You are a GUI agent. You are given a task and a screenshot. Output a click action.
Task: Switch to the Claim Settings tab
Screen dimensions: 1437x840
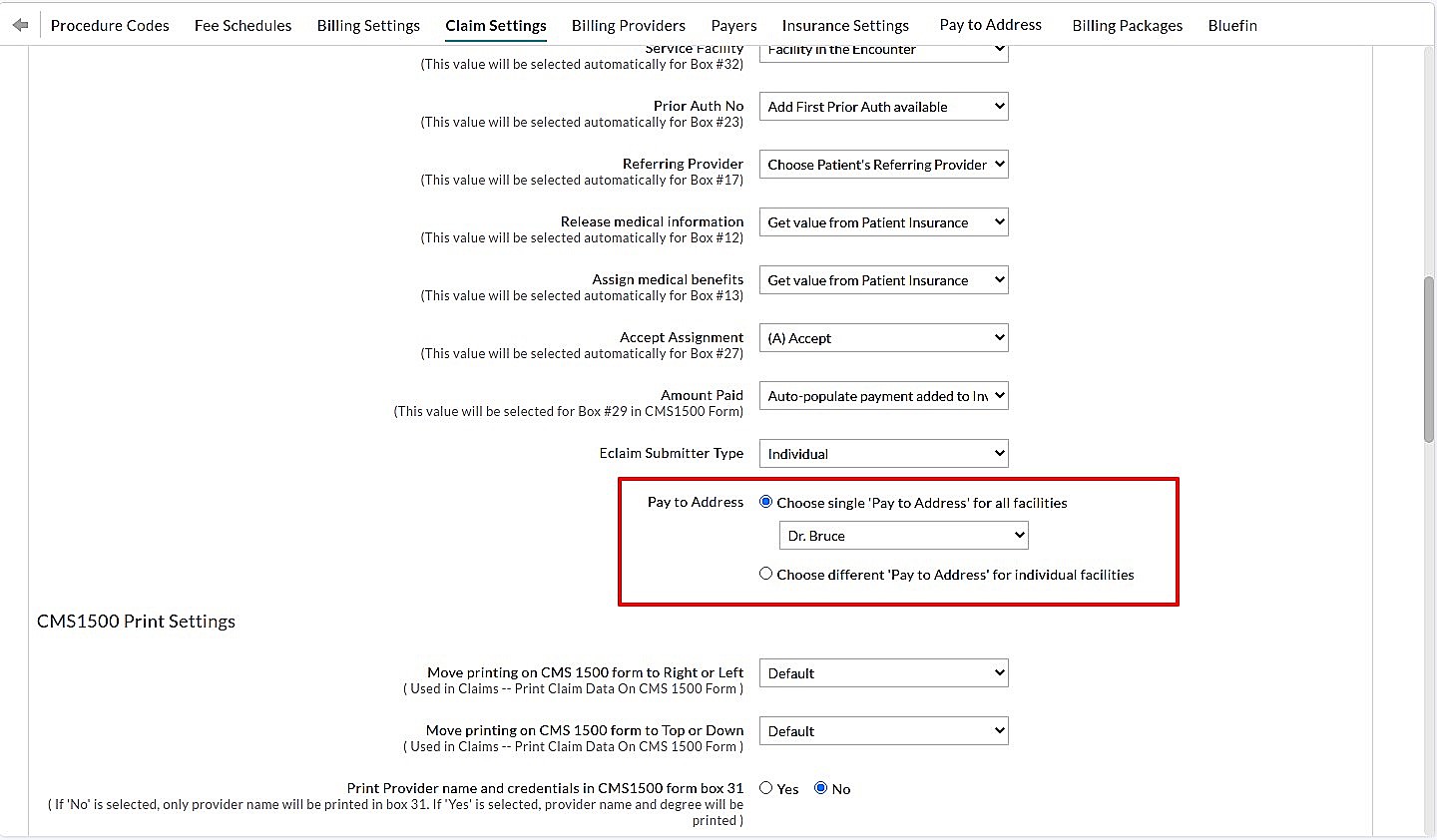pyautogui.click(x=496, y=26)
